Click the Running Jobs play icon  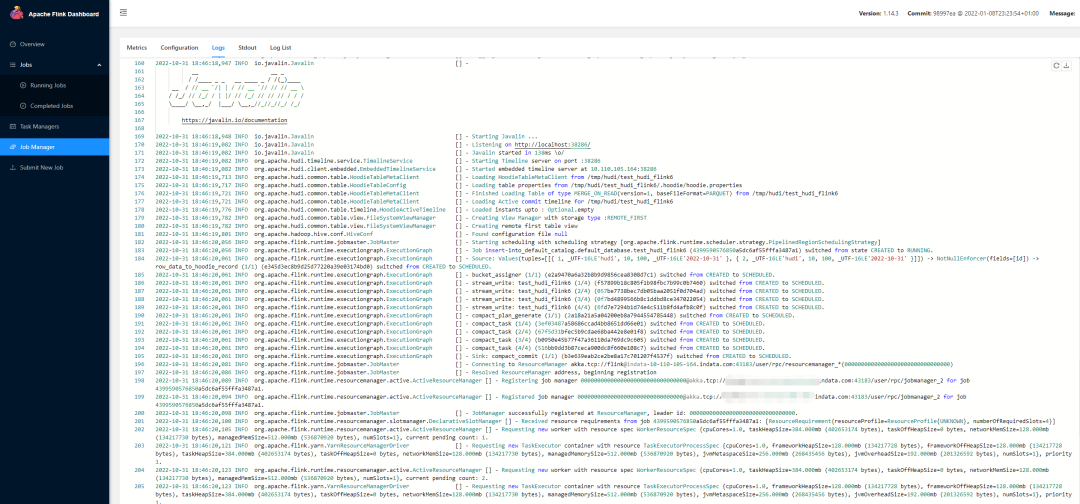22,85
